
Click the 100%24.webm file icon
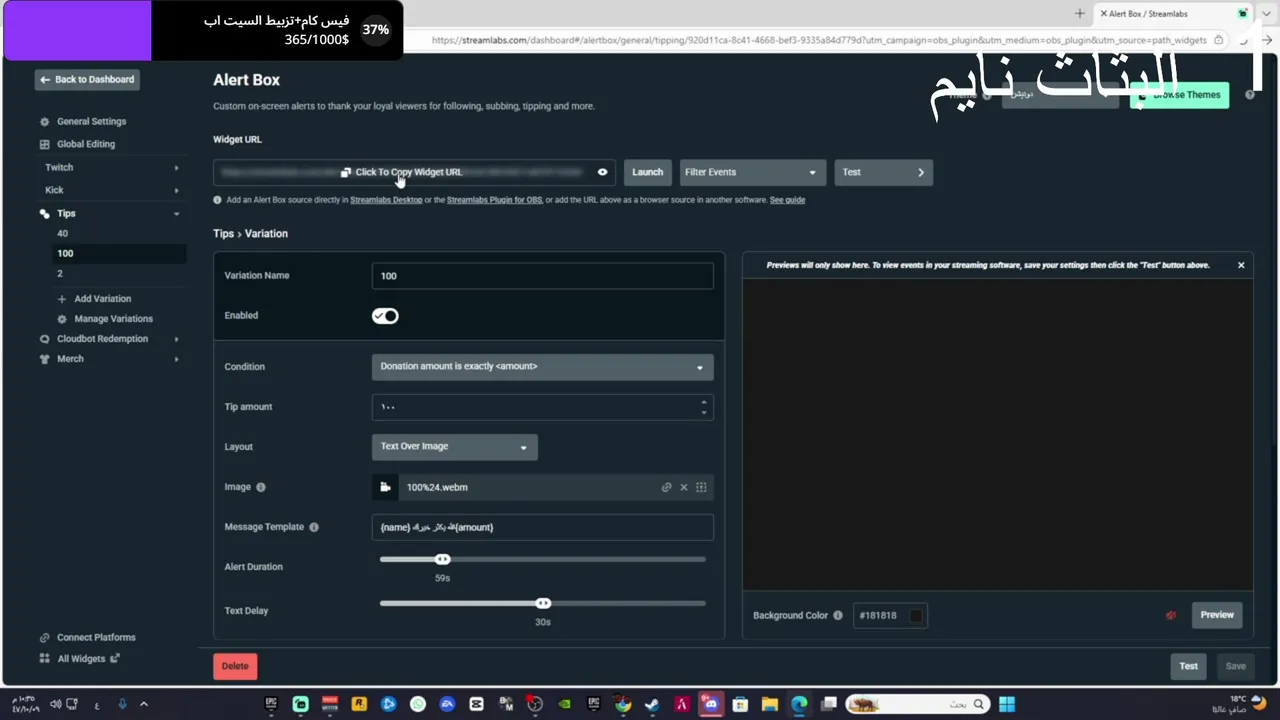385,487
